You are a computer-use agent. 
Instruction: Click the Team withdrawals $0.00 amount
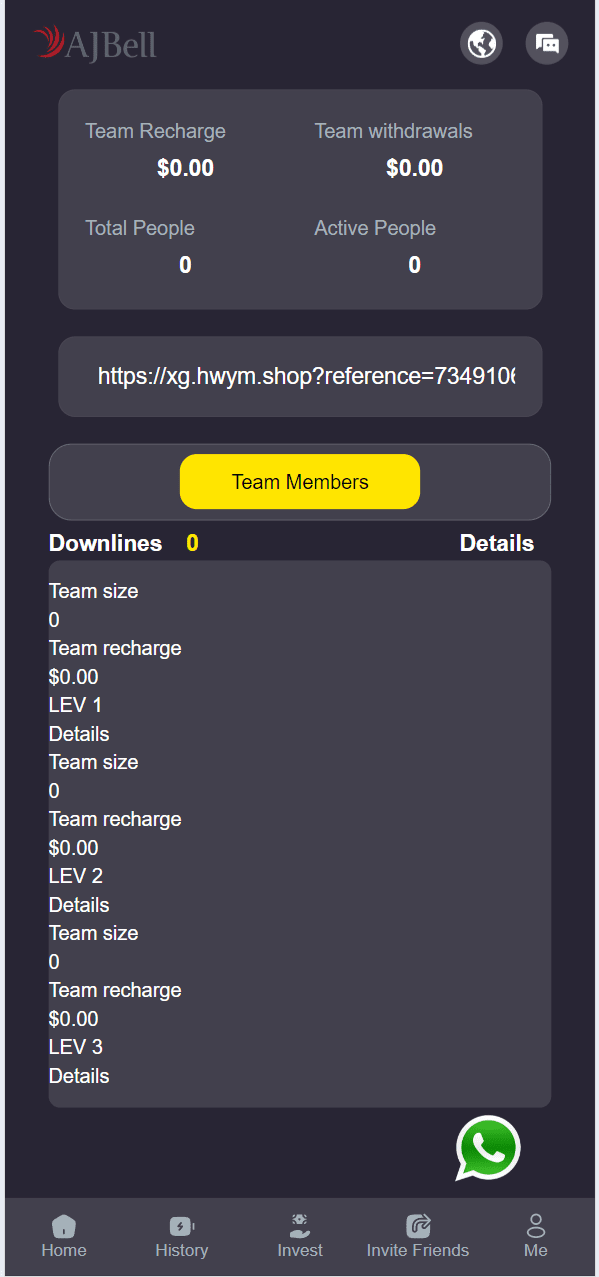tap(414, 168)
